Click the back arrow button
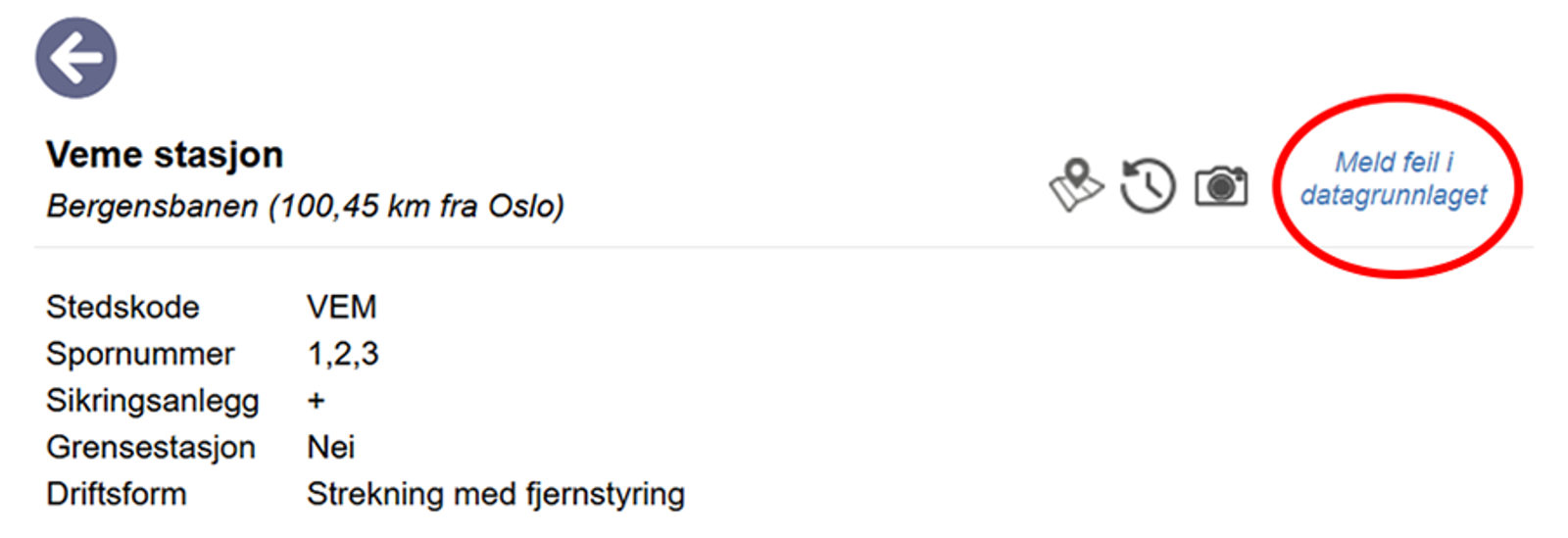The width and height of the screenshot is (1568, 538). (x=76, y=58)
